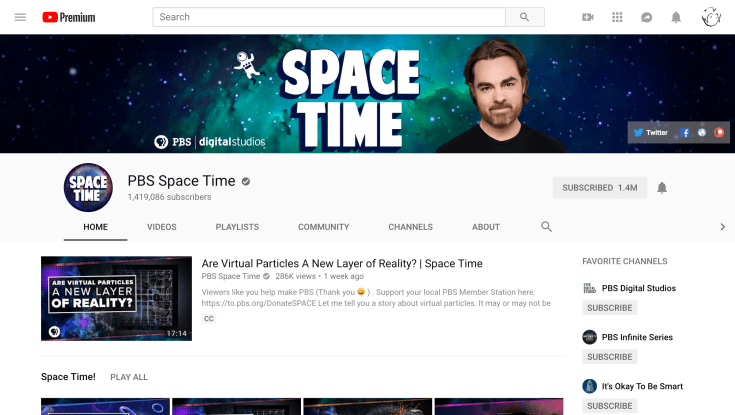Click the 1,419,086 subscribers text
Screen dimensions: 735x415
click(169, 197)
